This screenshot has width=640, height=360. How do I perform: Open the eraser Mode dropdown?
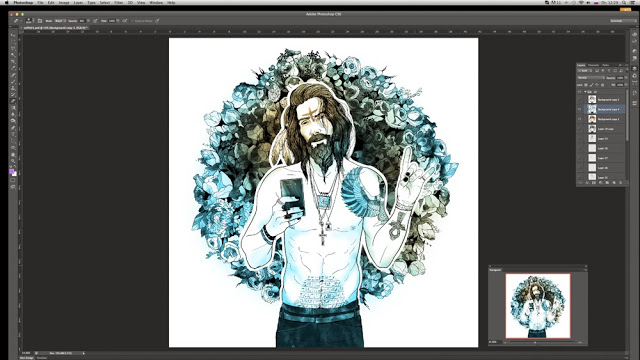pos(60,21)
